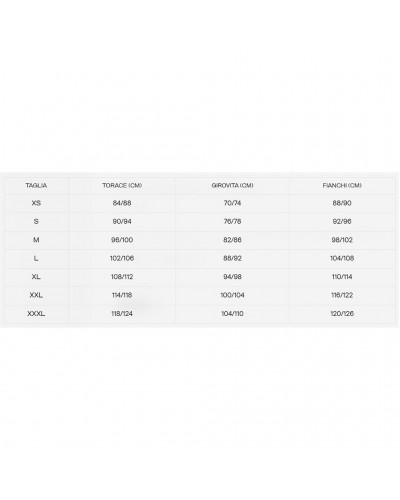Click the TAGLIA column header
Image resolution: width=400 pixels, height=500 pixels.
[x=36, y=185]
